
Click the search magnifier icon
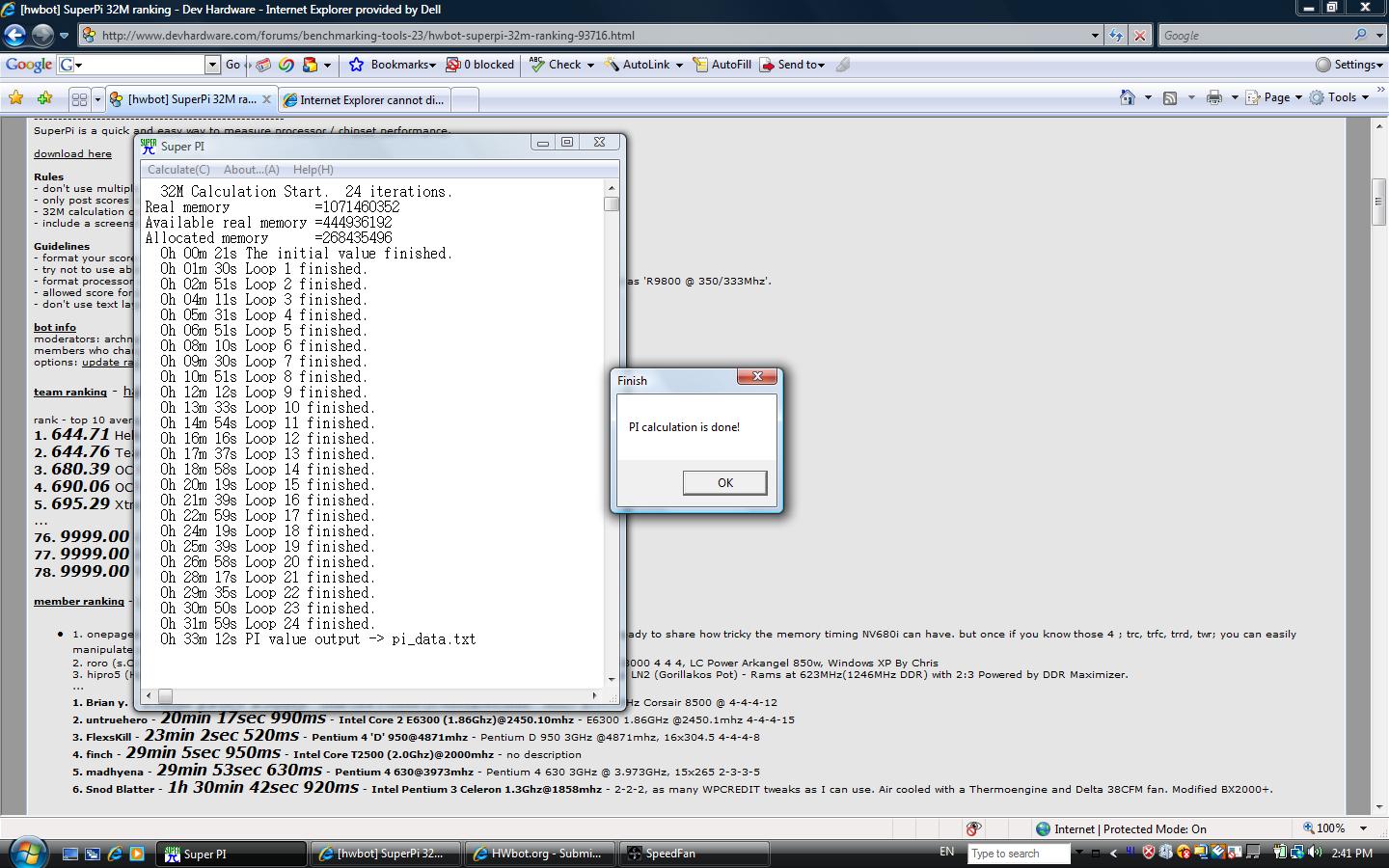point(1360,35)
